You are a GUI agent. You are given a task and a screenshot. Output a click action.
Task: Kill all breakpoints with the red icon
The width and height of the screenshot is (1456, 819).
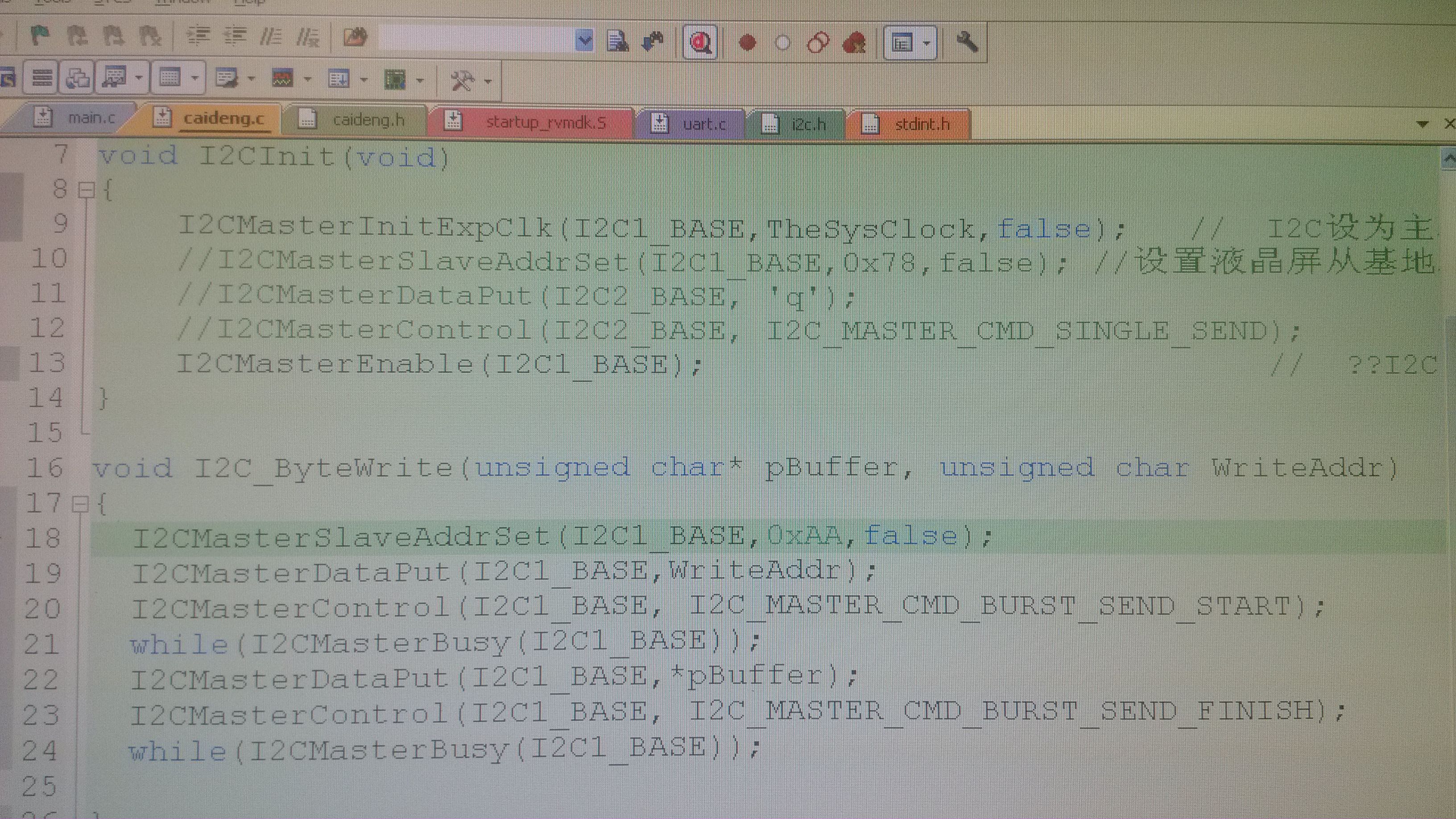pyautogui.click(x=854, y=42)
